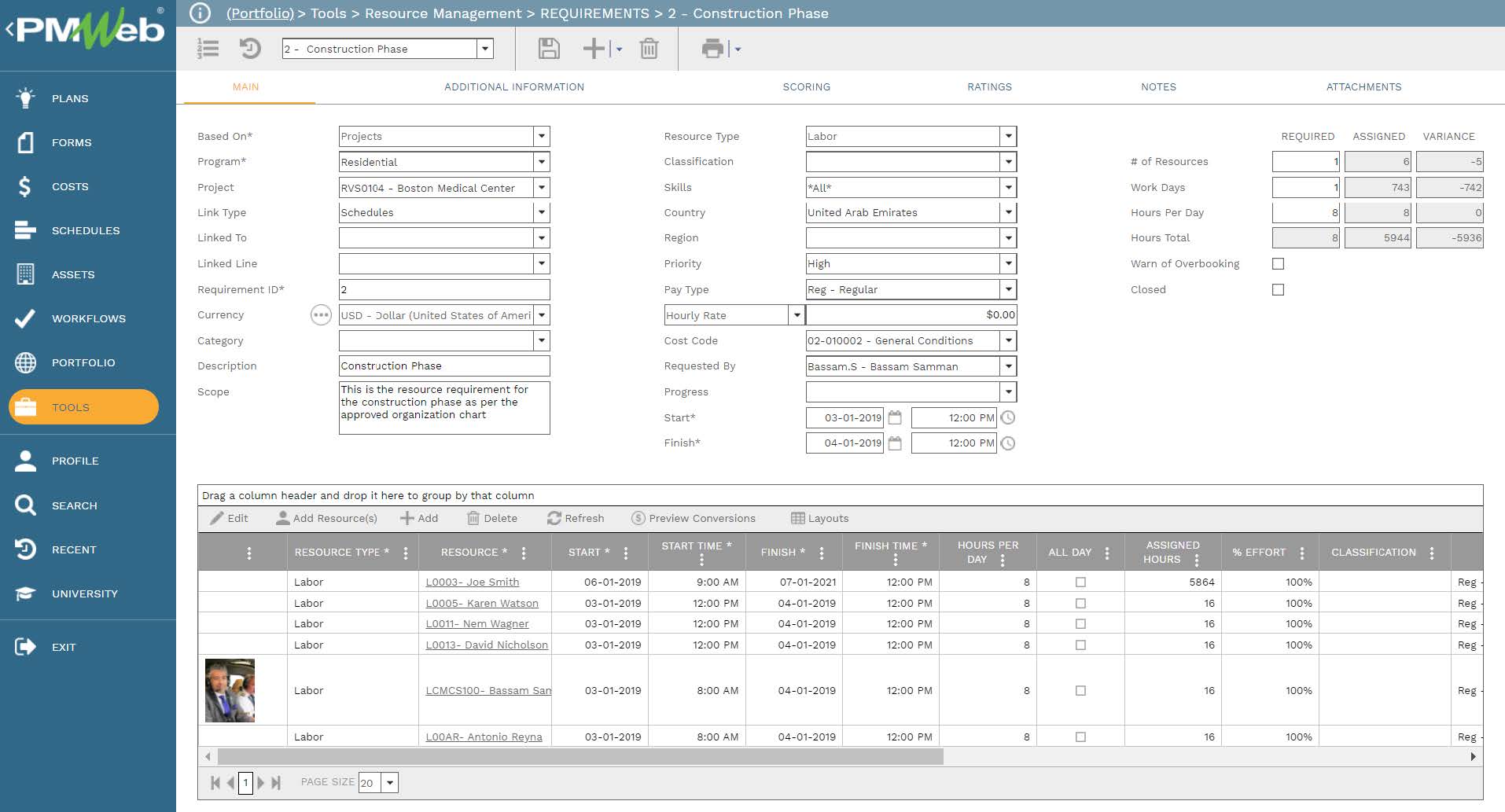Check All Day for Antonio Reyna row
The height and width of the screenshot is (812, 1505).
click(1080, 737)
